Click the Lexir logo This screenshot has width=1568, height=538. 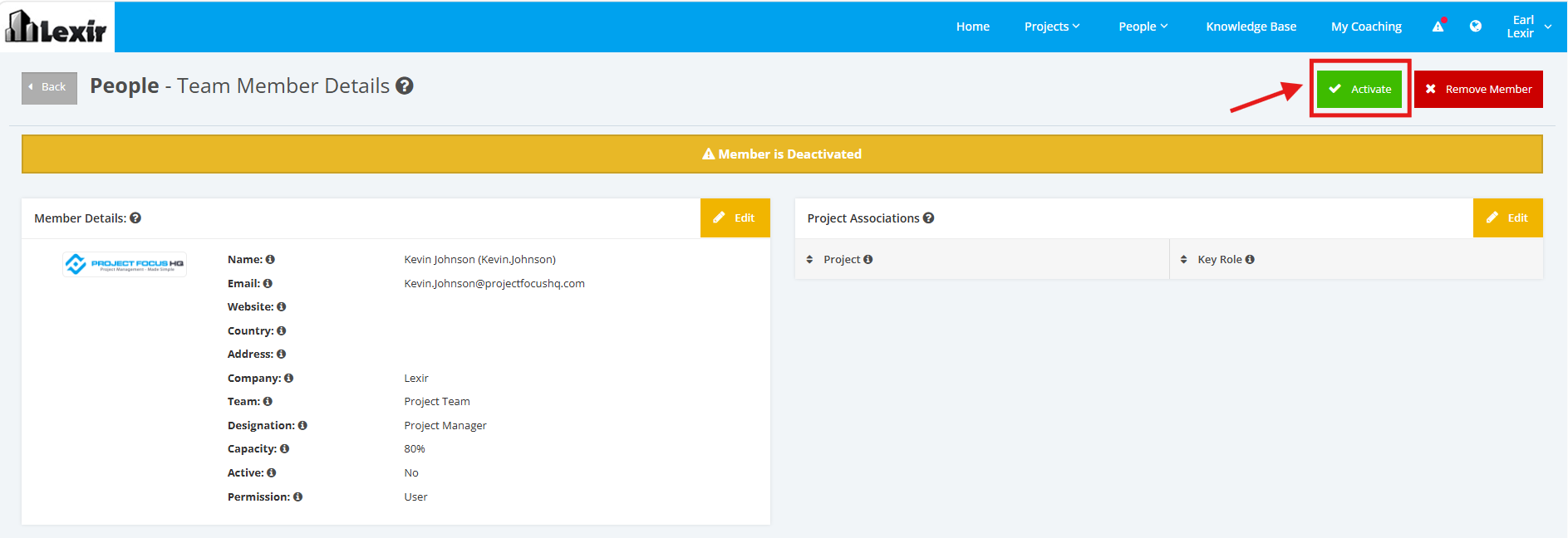tap(57, 27)
